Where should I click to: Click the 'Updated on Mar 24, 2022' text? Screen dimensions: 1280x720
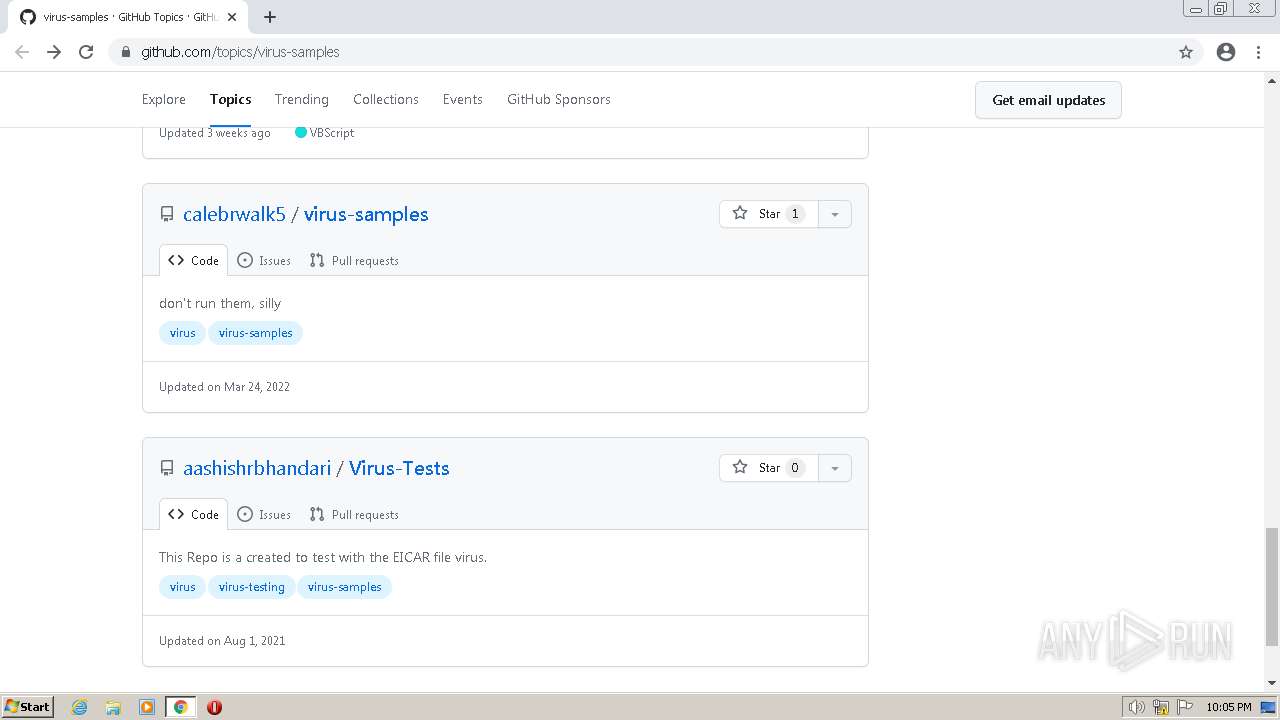224,387
